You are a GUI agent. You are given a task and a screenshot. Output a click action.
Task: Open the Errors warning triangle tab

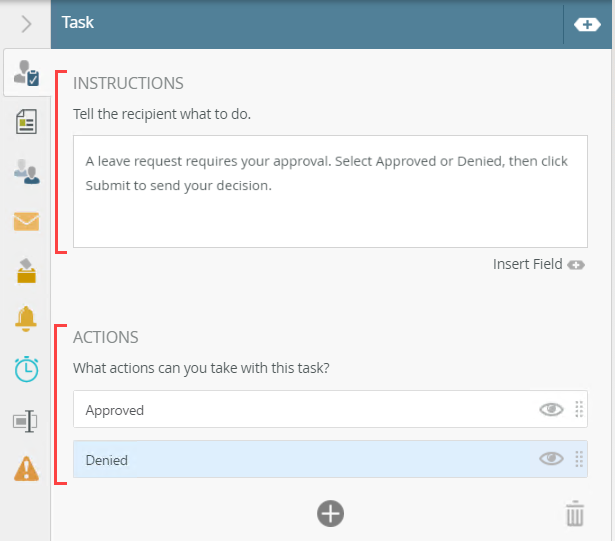point(26,468)
